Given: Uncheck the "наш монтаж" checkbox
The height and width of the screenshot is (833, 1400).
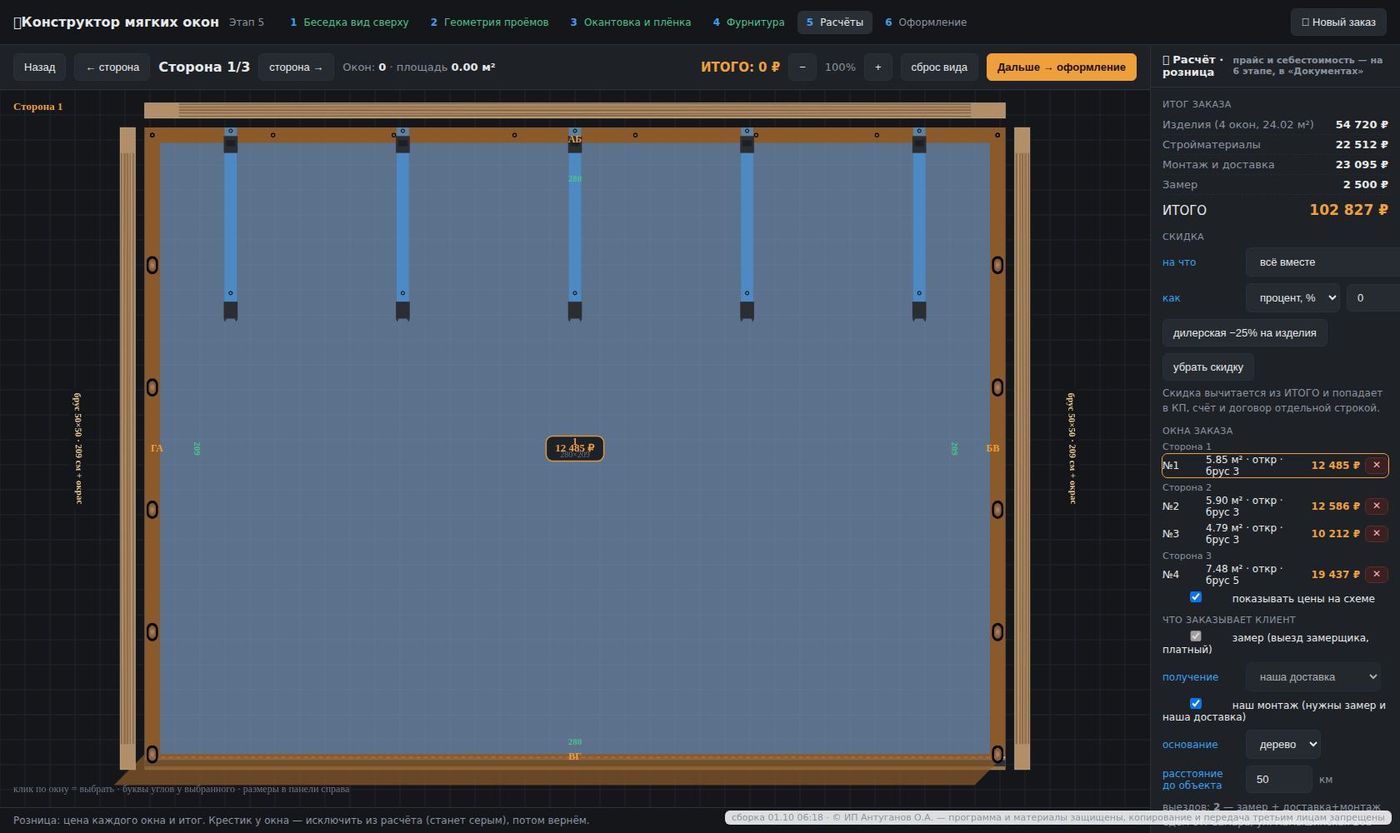Looking at the screenshot, I should [x=1195, y=704].
